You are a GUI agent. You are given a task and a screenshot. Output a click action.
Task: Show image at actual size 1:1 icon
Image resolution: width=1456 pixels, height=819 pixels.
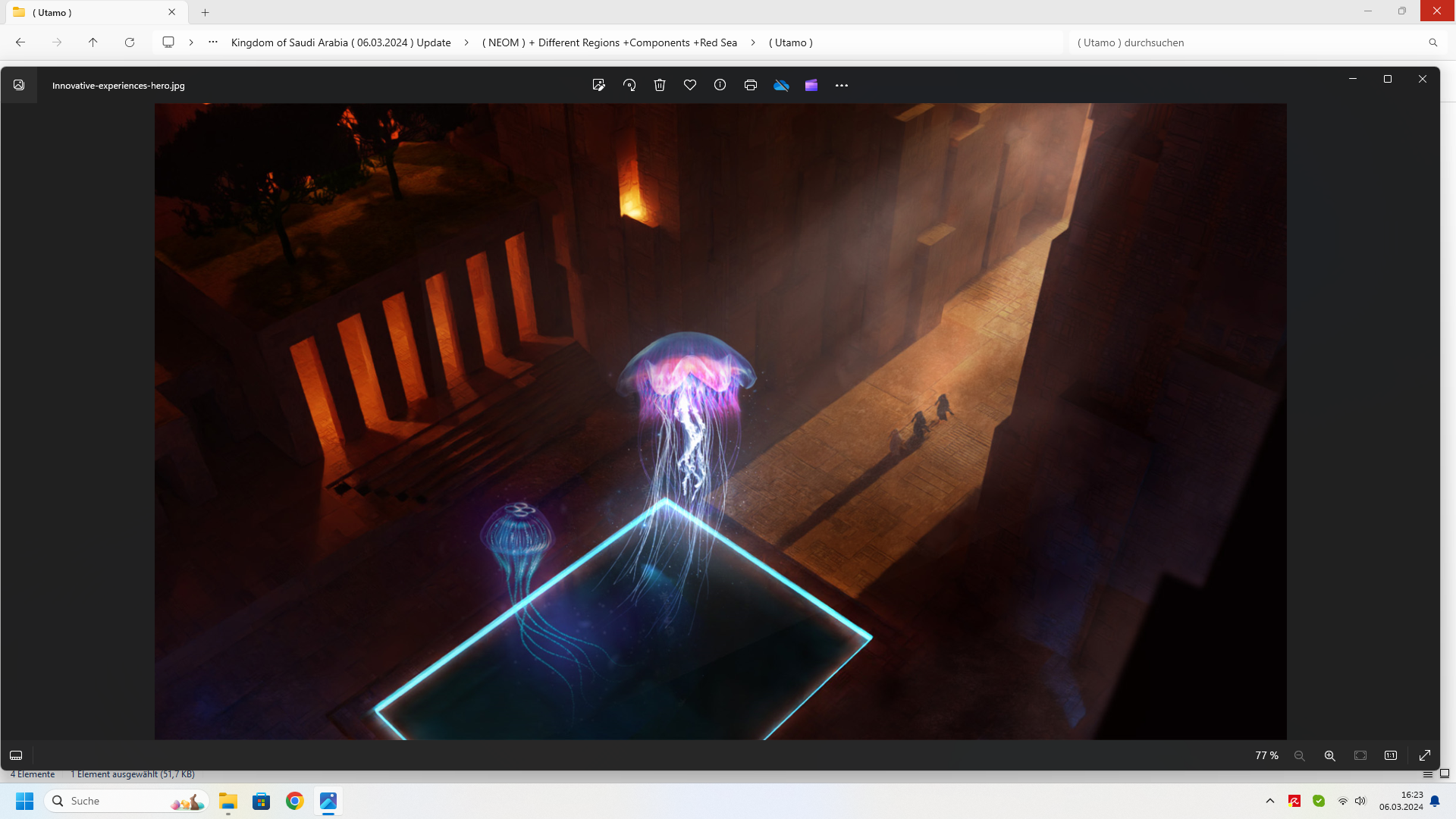click(x=1391, y=755)
